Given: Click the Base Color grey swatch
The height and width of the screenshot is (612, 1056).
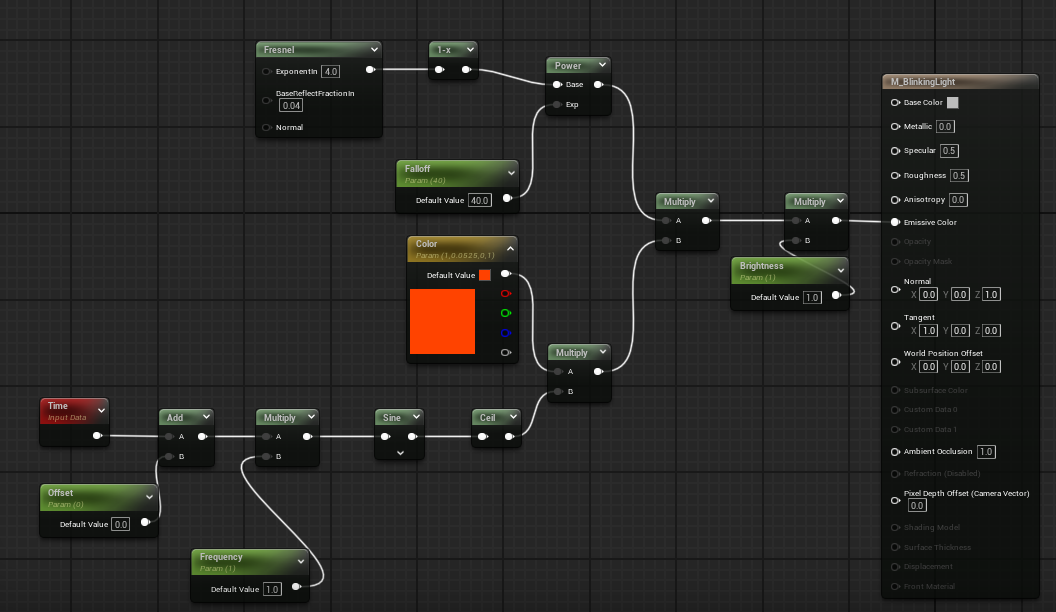Looking at the screenshot, I should pyautogui.click(x=952, y=102).
